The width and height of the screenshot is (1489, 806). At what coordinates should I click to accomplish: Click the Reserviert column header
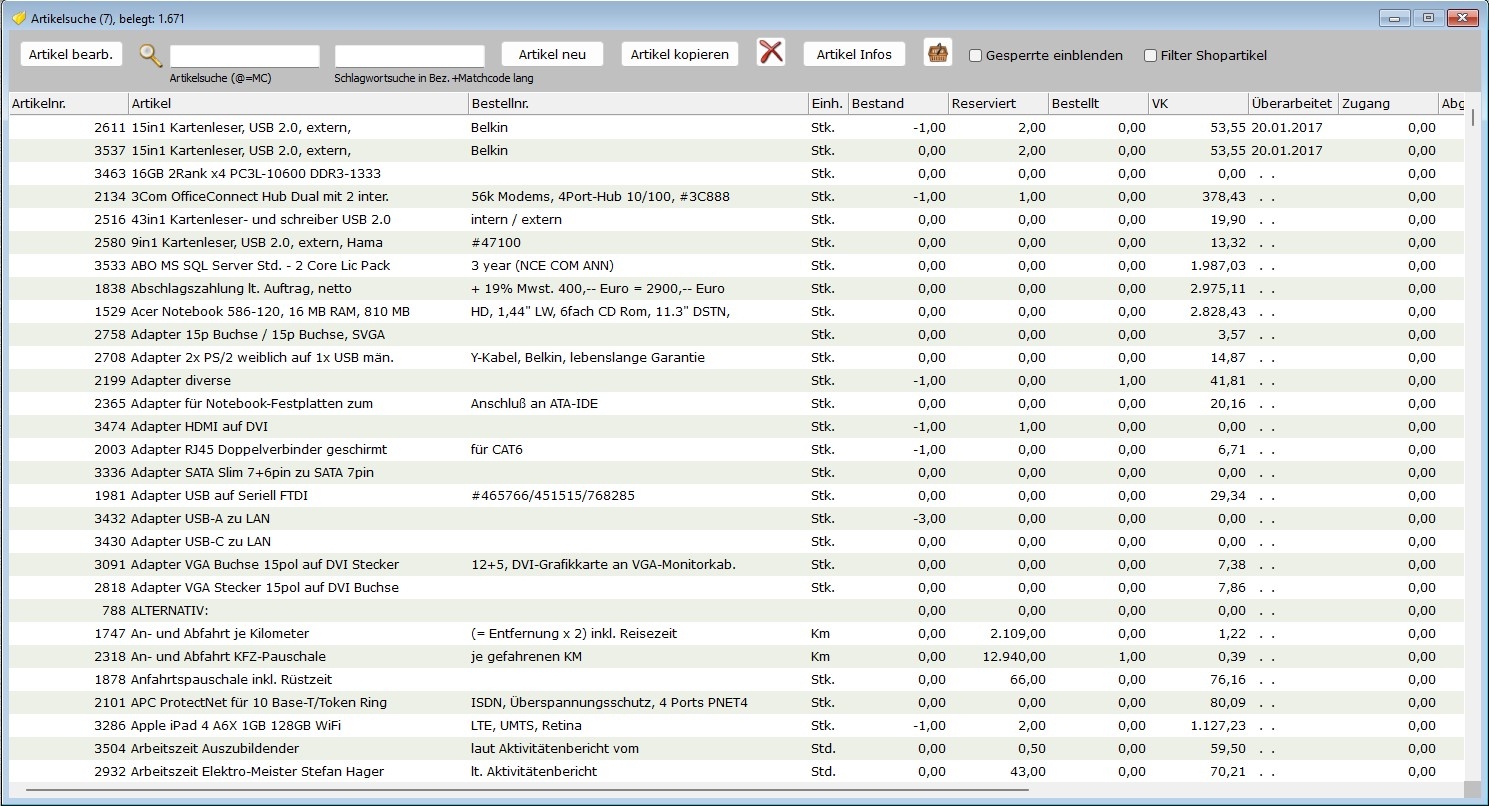coord(998,104)
